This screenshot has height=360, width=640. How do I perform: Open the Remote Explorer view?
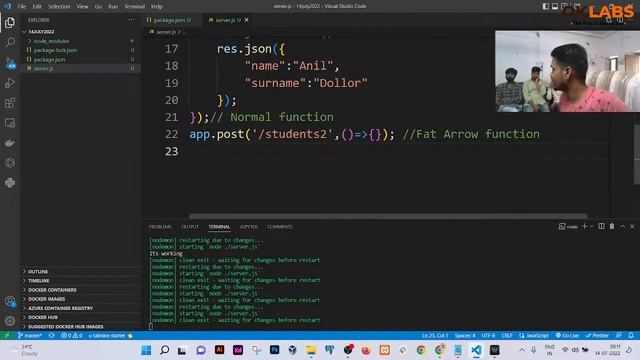pyautogui.click(x=10, y=122)
